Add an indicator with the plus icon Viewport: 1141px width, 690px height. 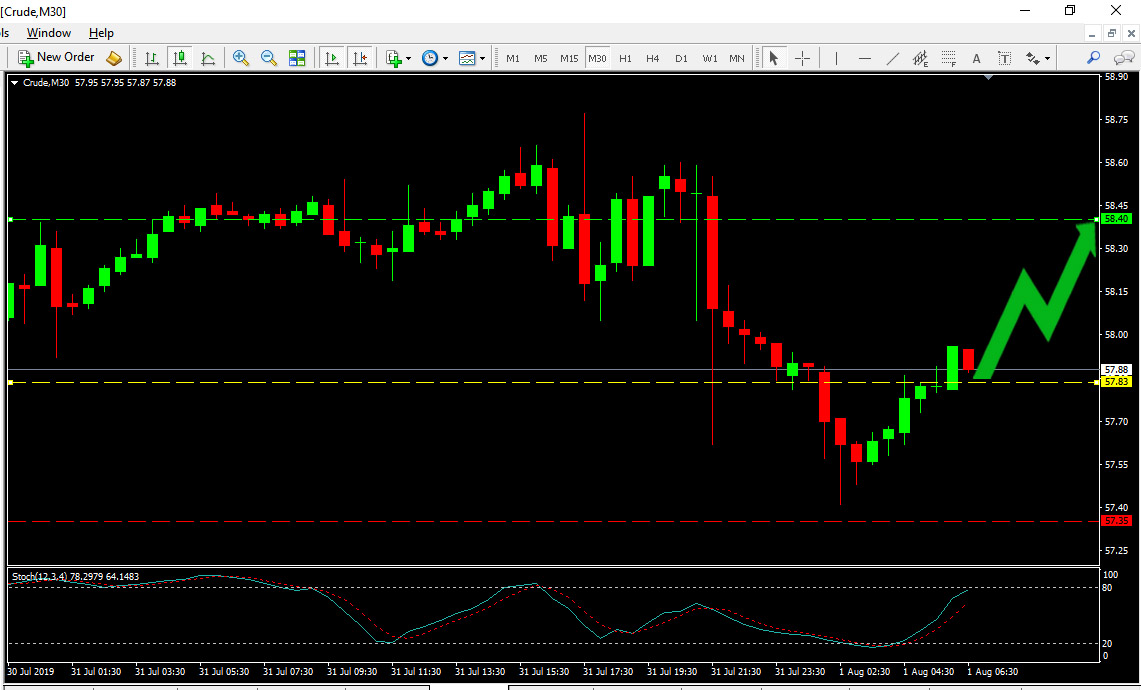pos(394,58)
